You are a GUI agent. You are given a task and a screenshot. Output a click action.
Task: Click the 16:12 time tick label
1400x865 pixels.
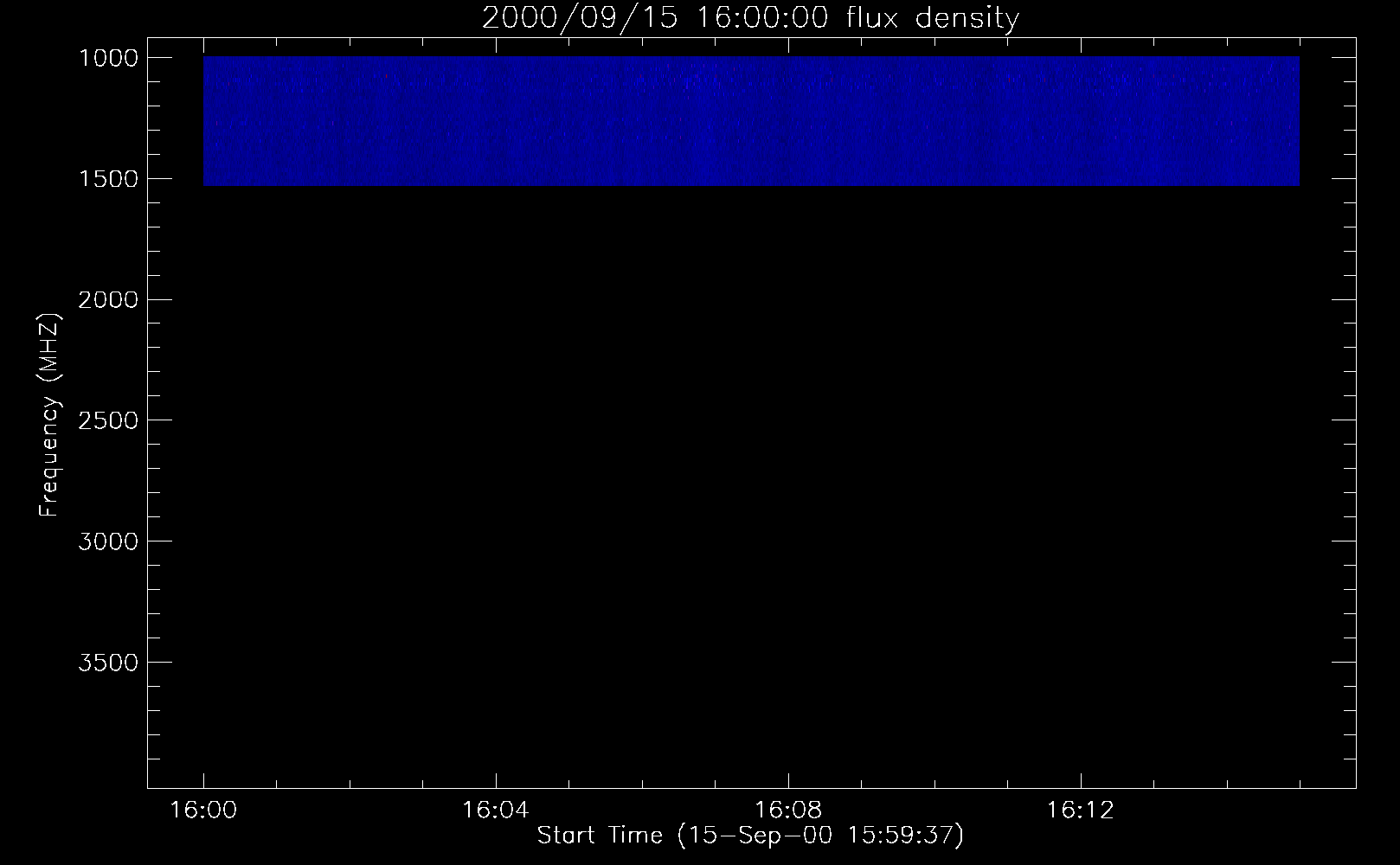pyautogui.click(x=1080, y=811)
